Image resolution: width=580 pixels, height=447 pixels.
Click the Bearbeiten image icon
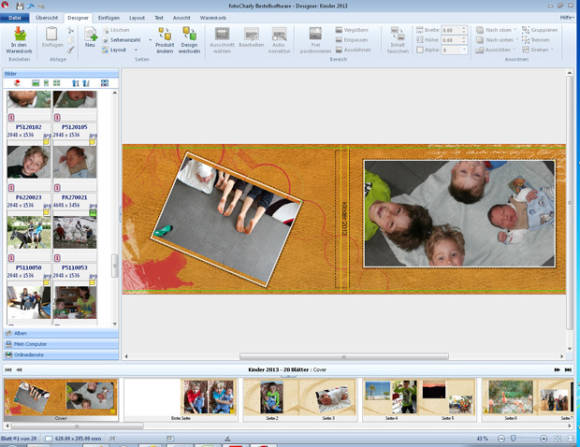point(251,34)
